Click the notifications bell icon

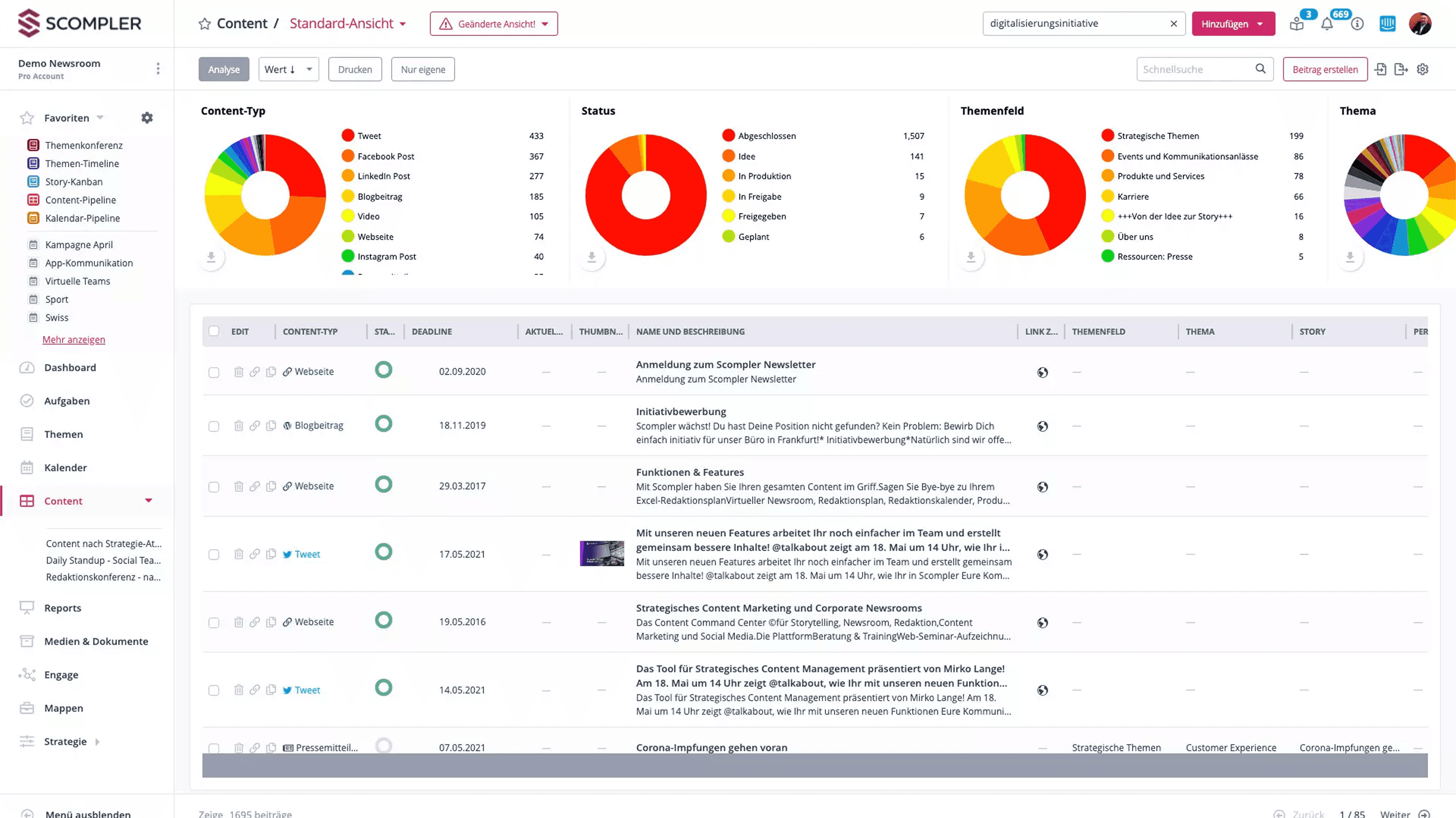[1326, 24]
